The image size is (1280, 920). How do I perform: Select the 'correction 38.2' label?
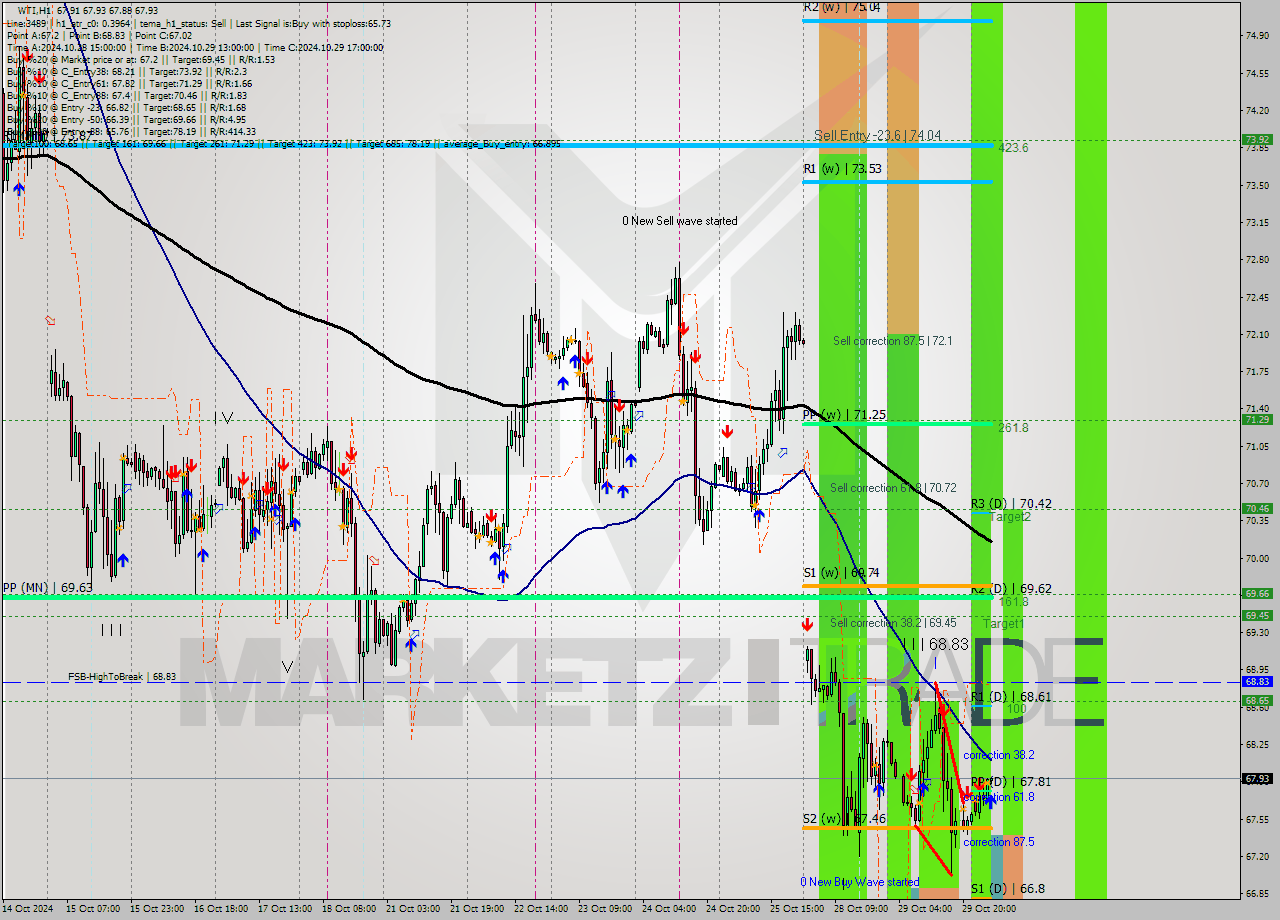pyautogui.click(x=998, y=755)
